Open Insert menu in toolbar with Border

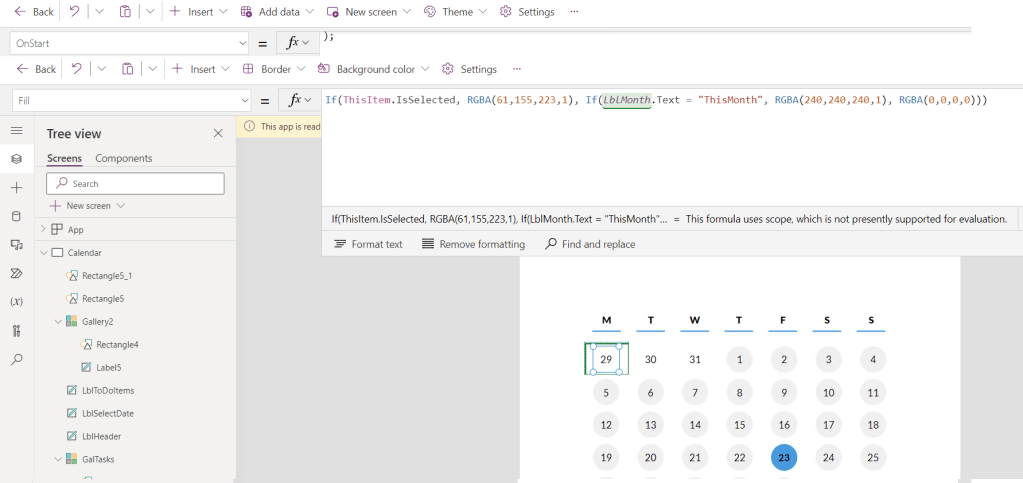tap(201, 69)
